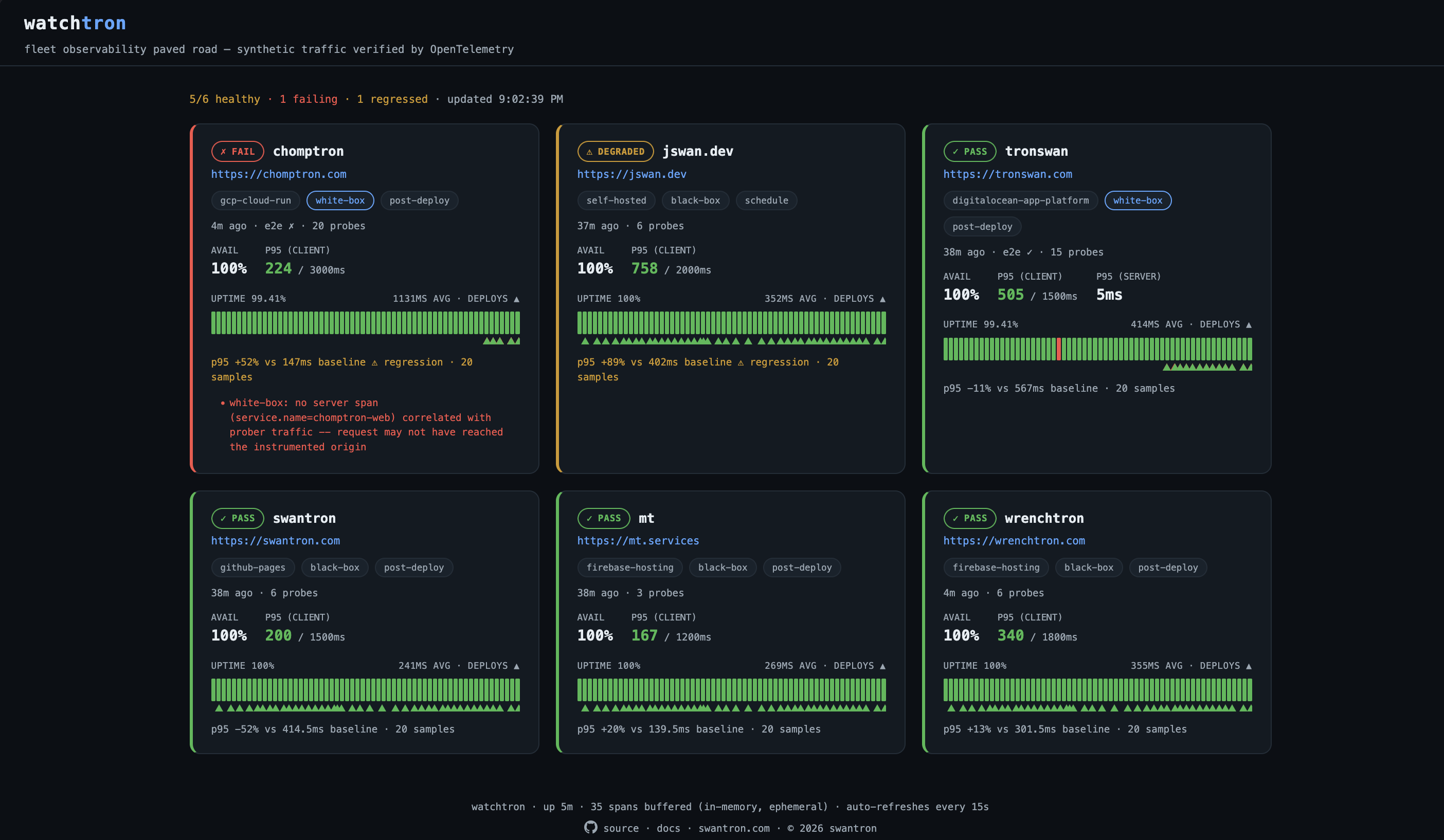This screenshot has width=1444, height=840.
Task: Click the PASS badge on tronswan card
Action: coord(969,151)
